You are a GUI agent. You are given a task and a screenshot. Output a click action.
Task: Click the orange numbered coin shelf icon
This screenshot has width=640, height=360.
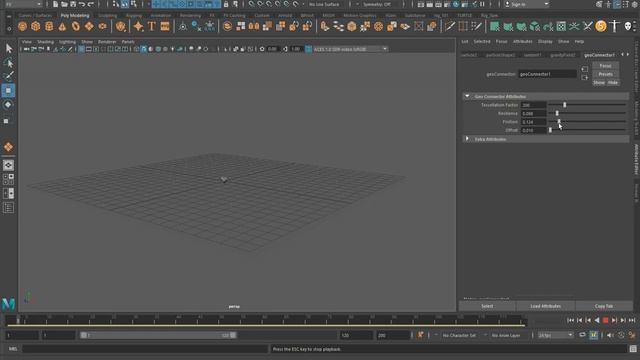(600, 27)
